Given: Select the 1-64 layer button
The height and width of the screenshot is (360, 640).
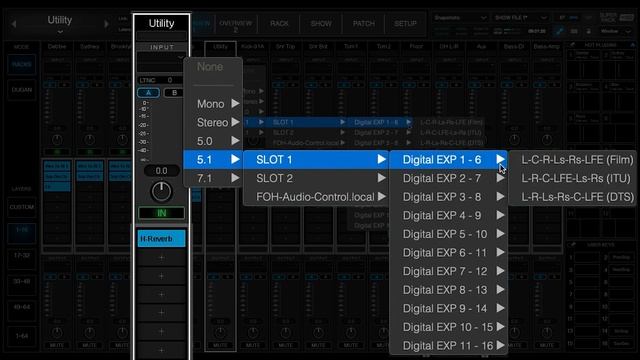Looking at the screenshot, I should tap(22, 336).
